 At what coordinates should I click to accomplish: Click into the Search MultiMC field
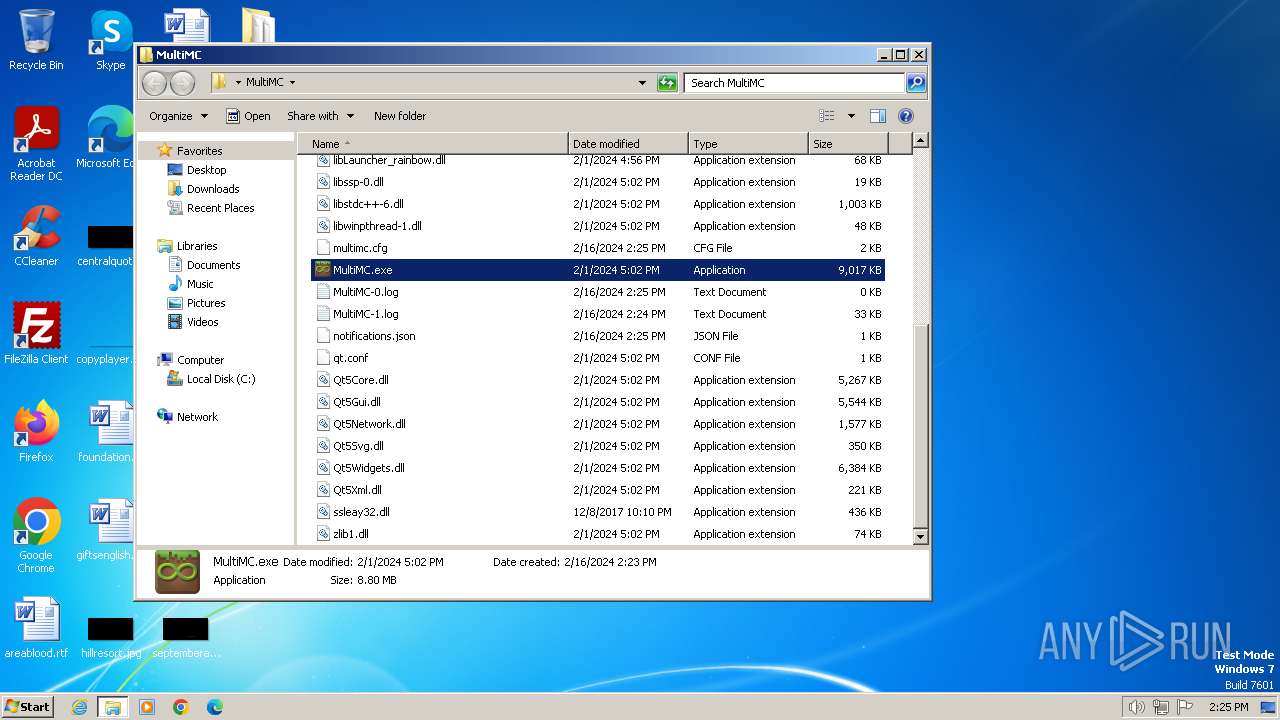(795, 83)
